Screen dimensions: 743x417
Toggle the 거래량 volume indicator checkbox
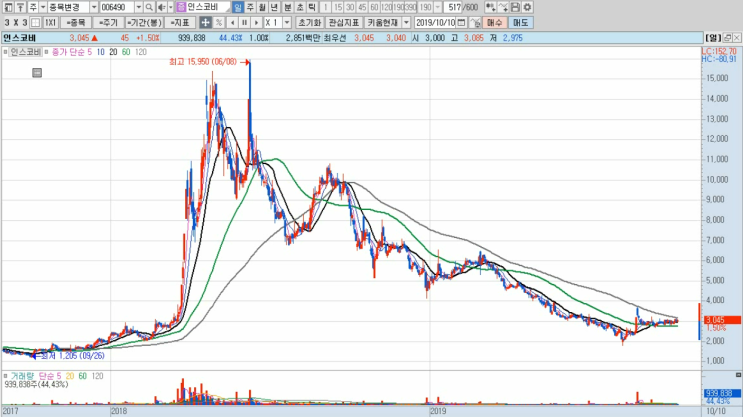click(6, 376)
